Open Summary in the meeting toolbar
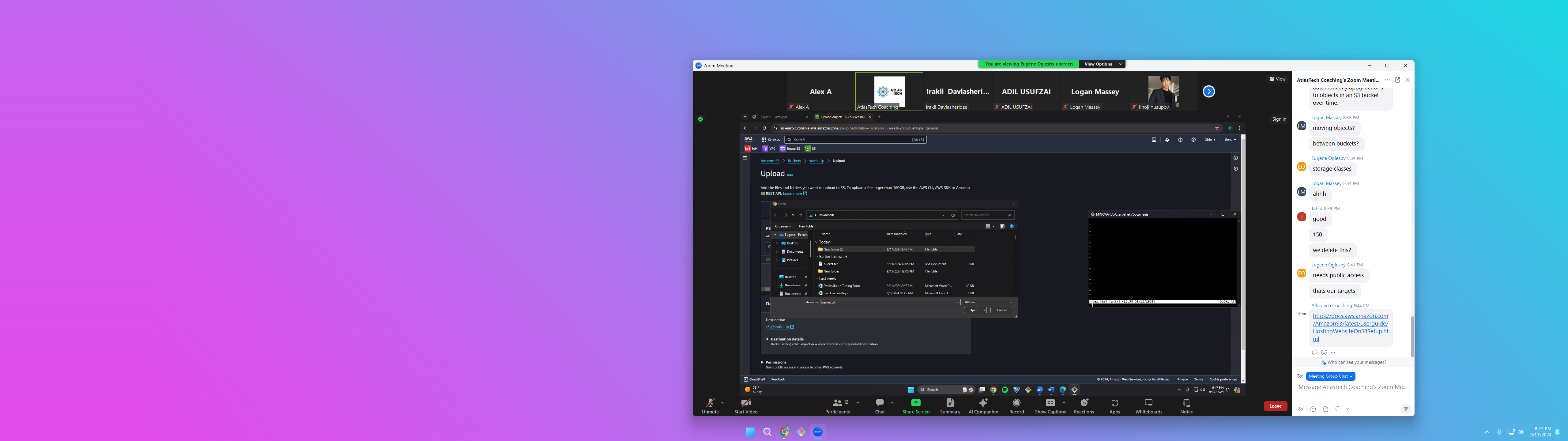 pyautogui.click(x=950, y=405)
